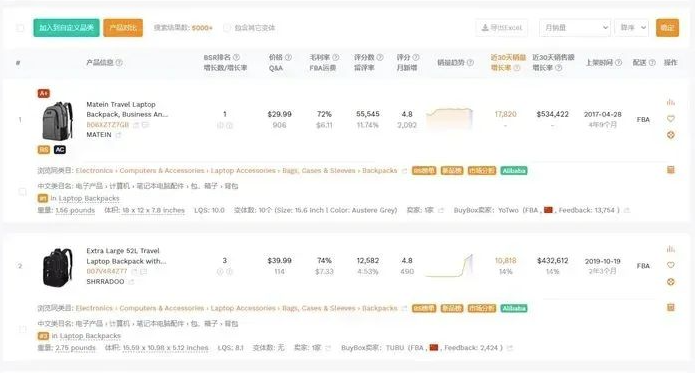Open the Matein Travel Laptop Backpack title

[x=127, y=109]
